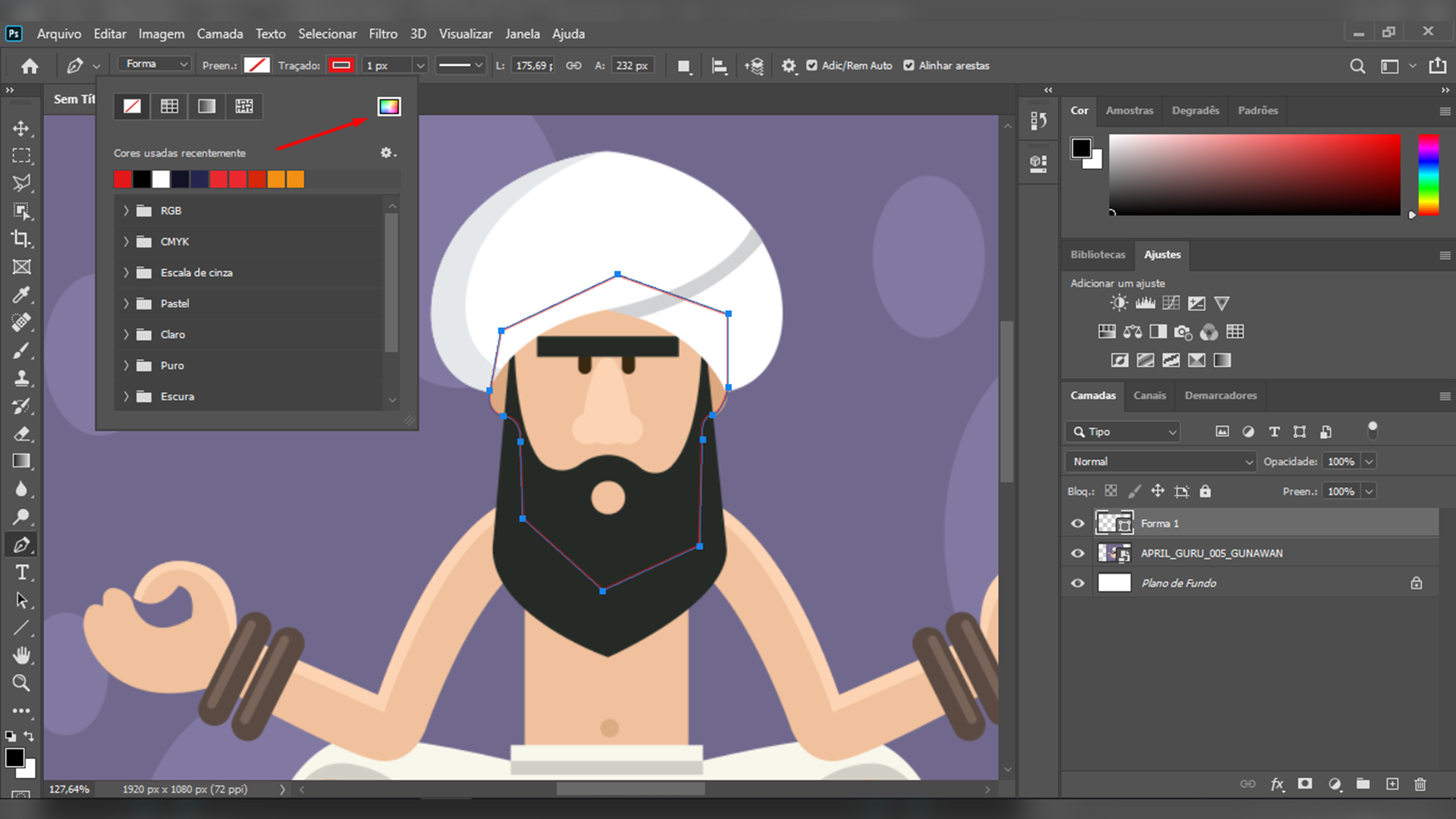Click the Forma 1 layer thumbnail
Image resolution: width=1456 pixels, height=819 pixels.
pos(1114,523)
